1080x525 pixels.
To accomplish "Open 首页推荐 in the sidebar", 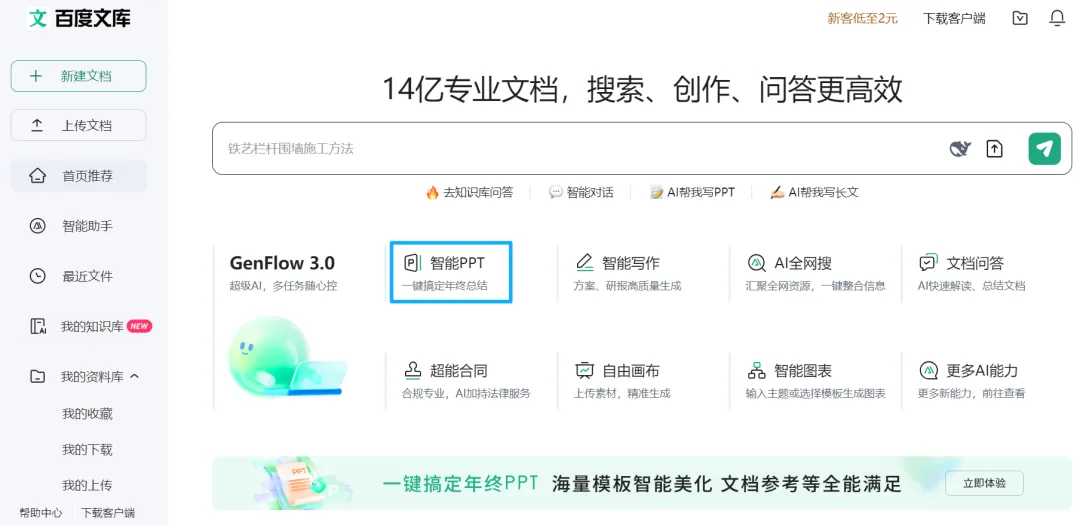I will coord(79,176).
